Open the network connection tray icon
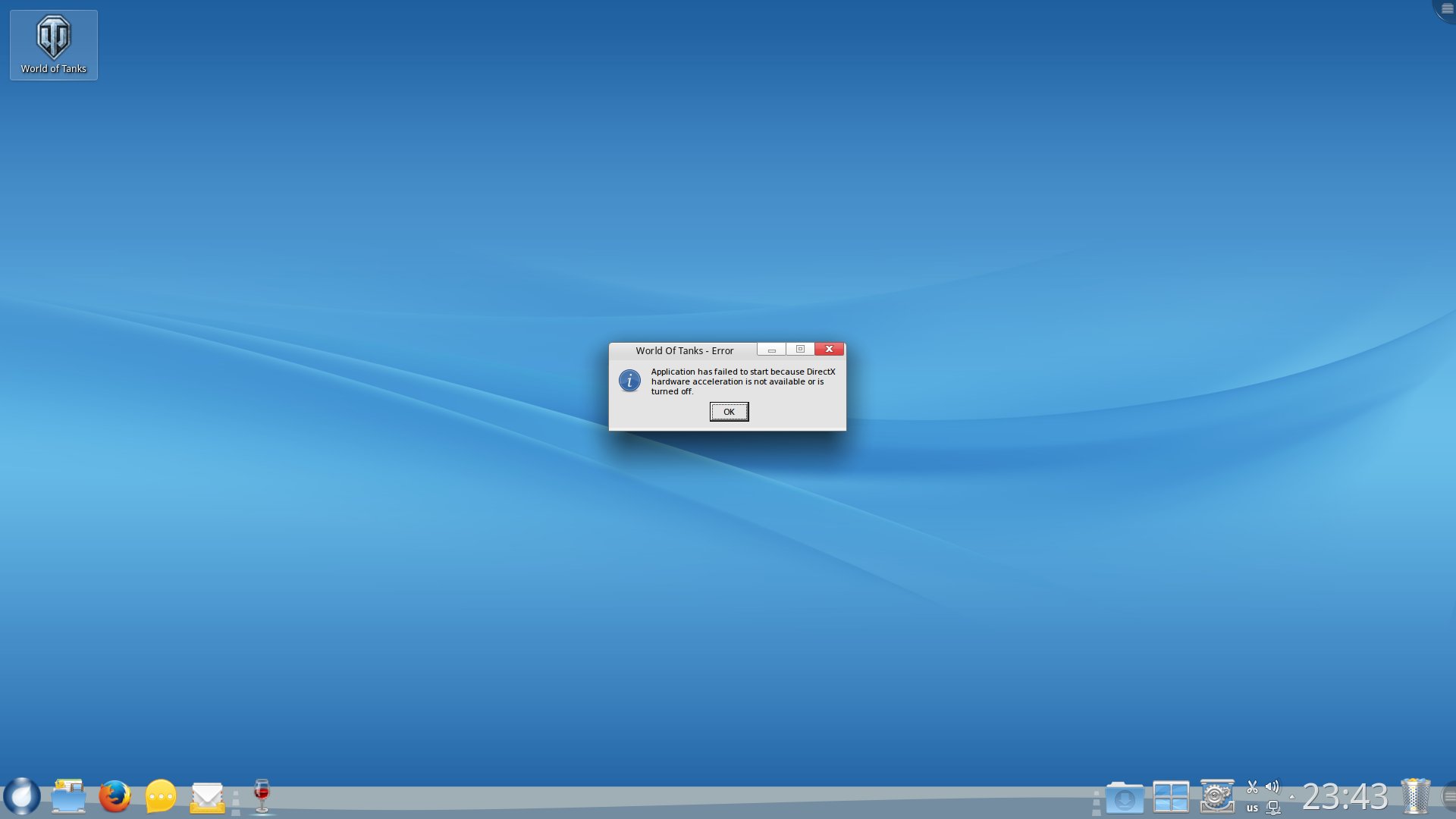Image resolution: width=1456 pixels, height=819 pixels. point(1273,808)
